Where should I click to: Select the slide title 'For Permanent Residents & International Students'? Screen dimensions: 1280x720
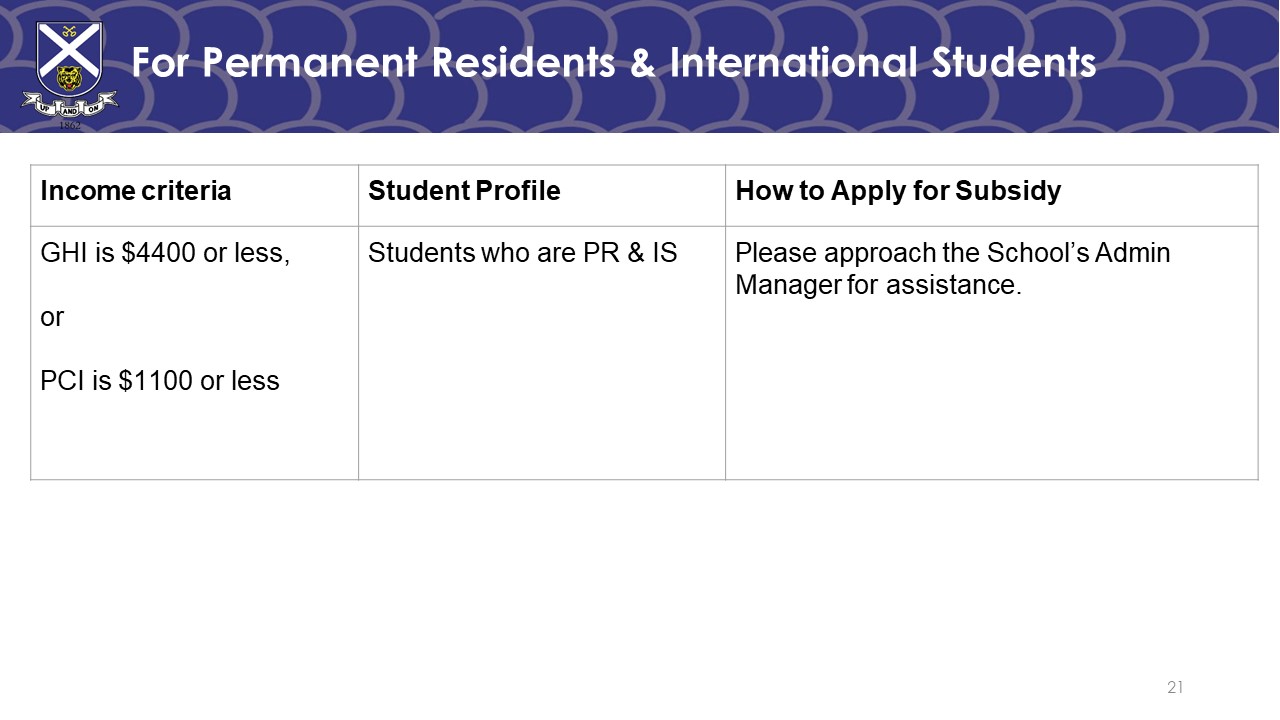point(614,62)
